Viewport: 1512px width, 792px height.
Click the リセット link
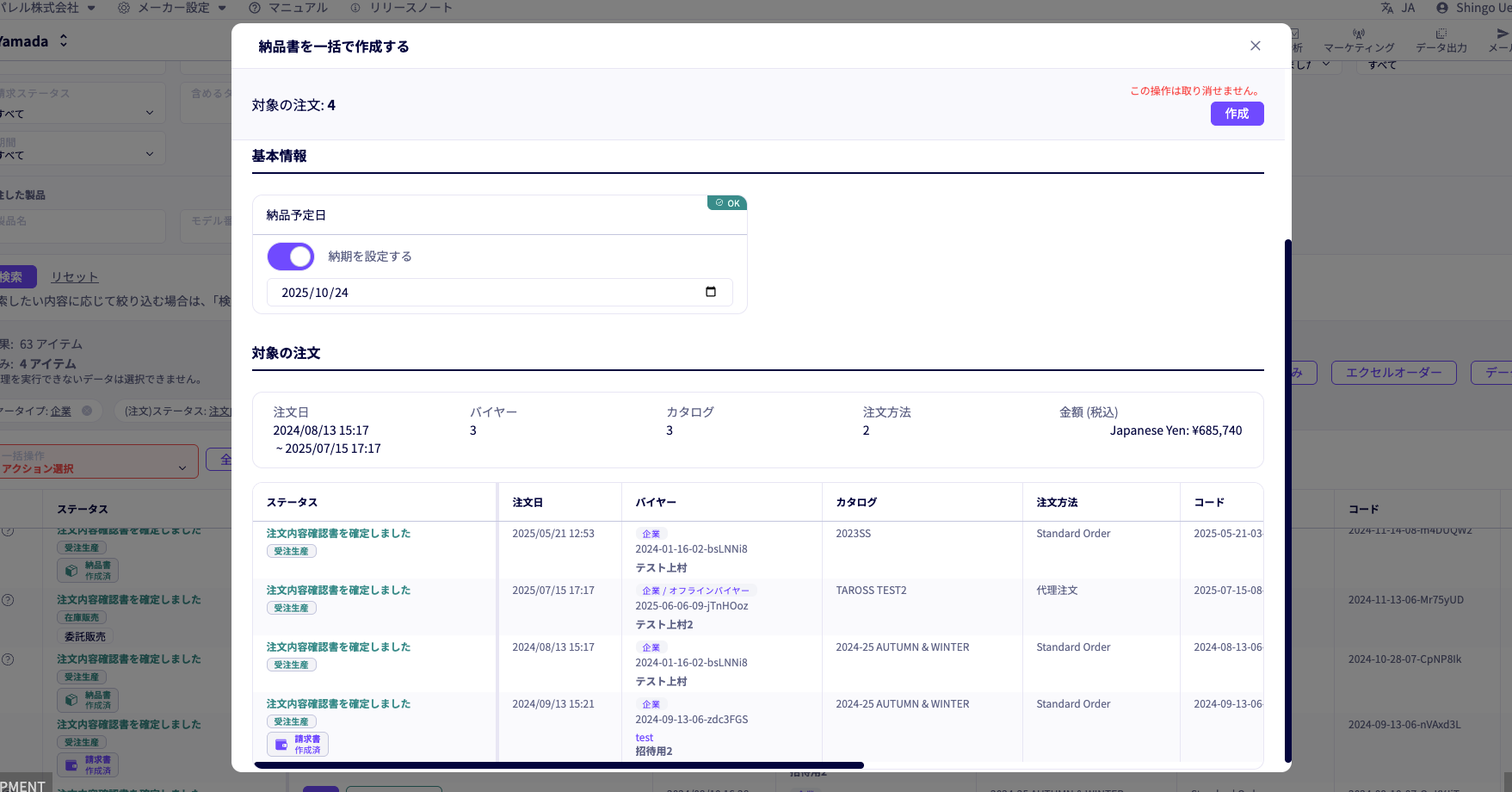click(75, 277)
